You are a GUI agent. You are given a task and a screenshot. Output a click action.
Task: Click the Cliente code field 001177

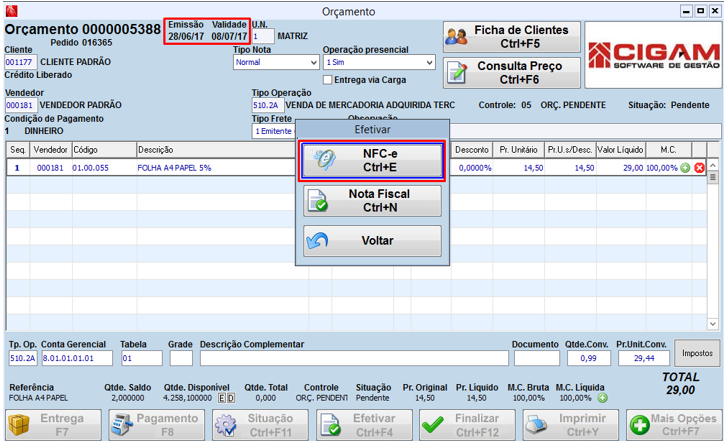[x=20, y=62]
